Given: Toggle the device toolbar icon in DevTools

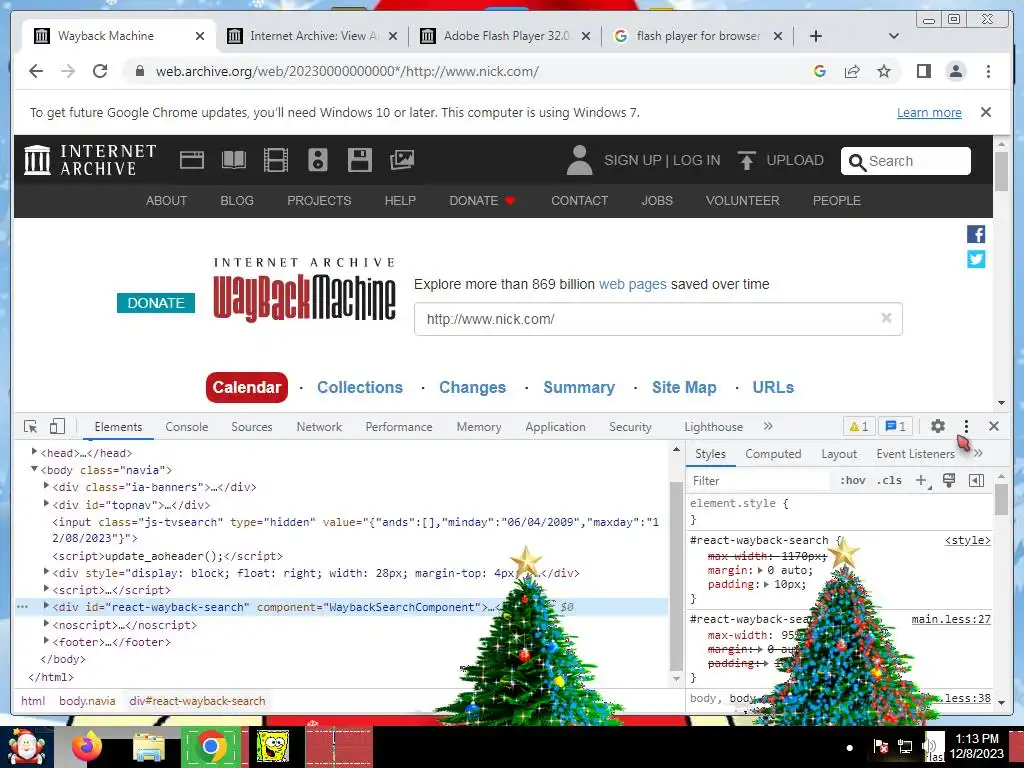Looking at the screenshot, I should (x=57, y=426).
